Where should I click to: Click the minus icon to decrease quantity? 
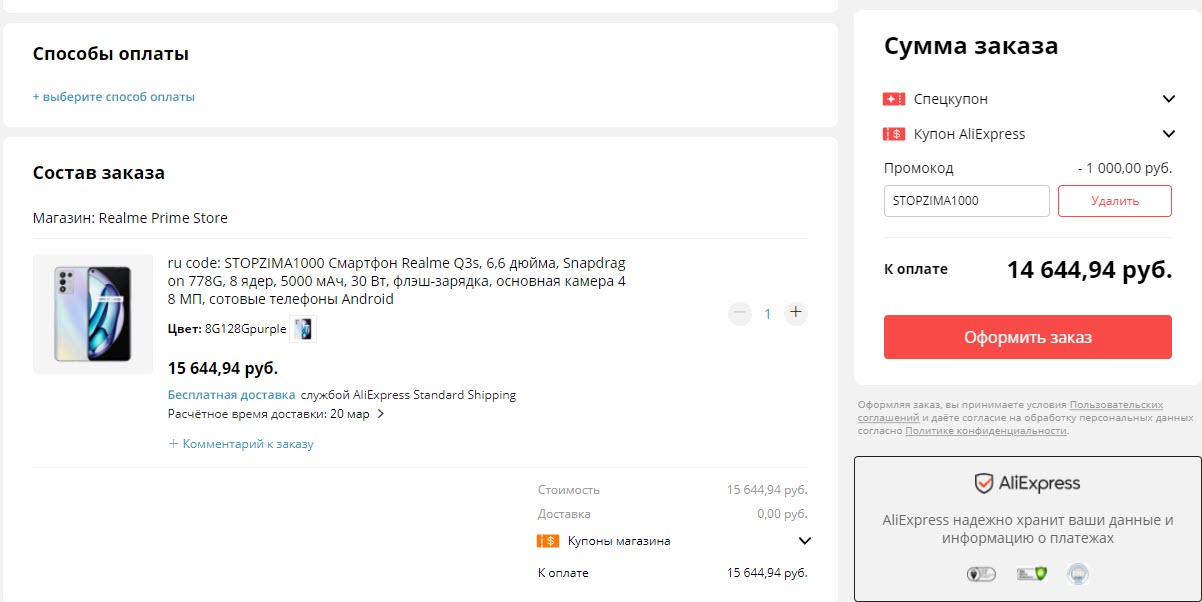pyautogui.click(x=739, y=313)
